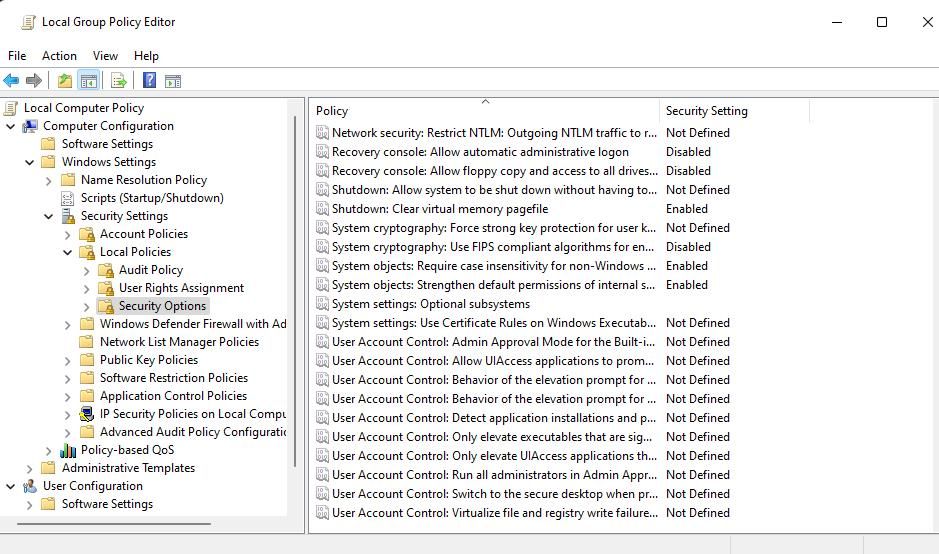Select Software Settings under User Configuration
The height and width of the screenshot is (554, 939).
(x=107, y=504)
